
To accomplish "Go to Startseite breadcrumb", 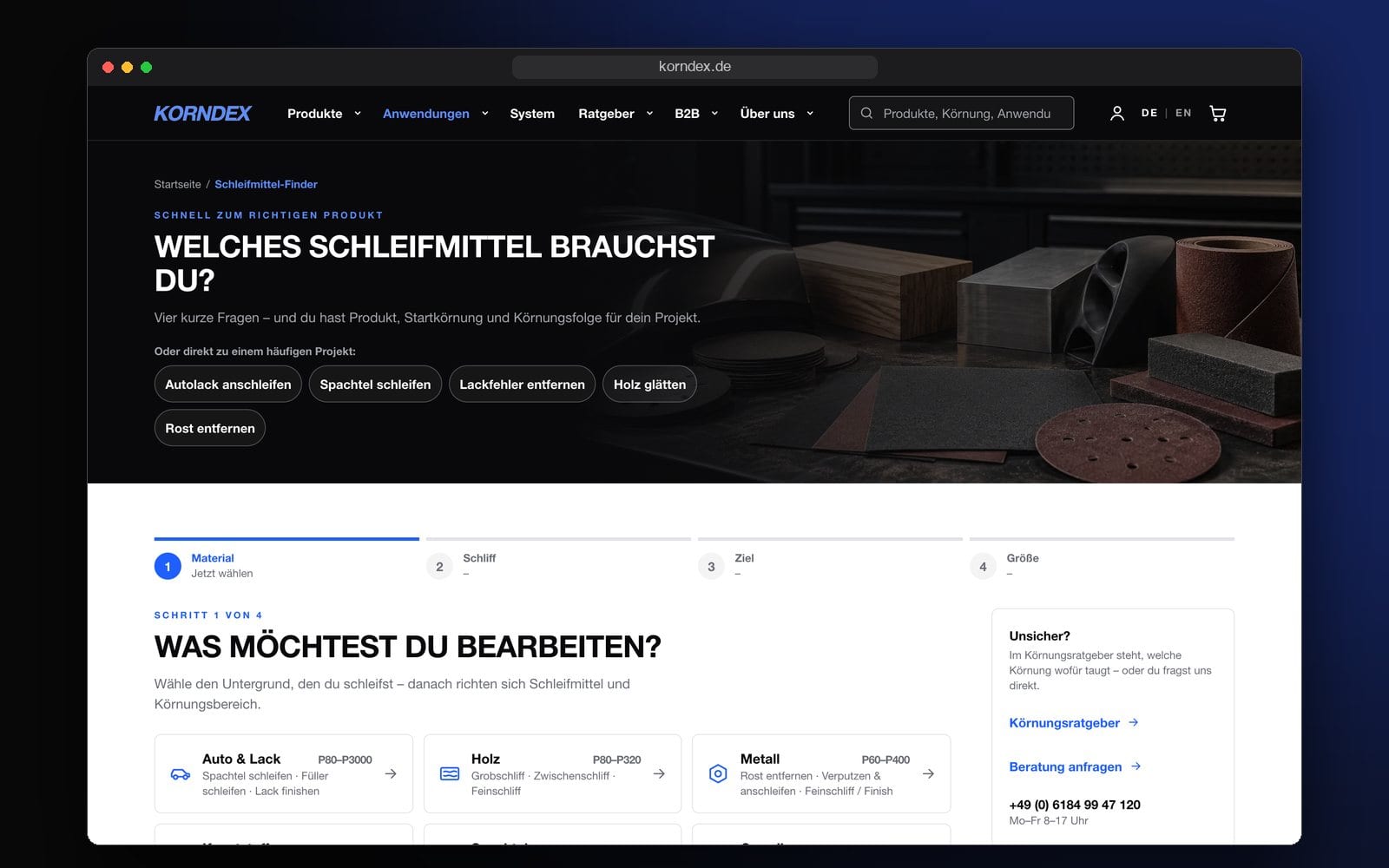I will [x=177, y=184].
